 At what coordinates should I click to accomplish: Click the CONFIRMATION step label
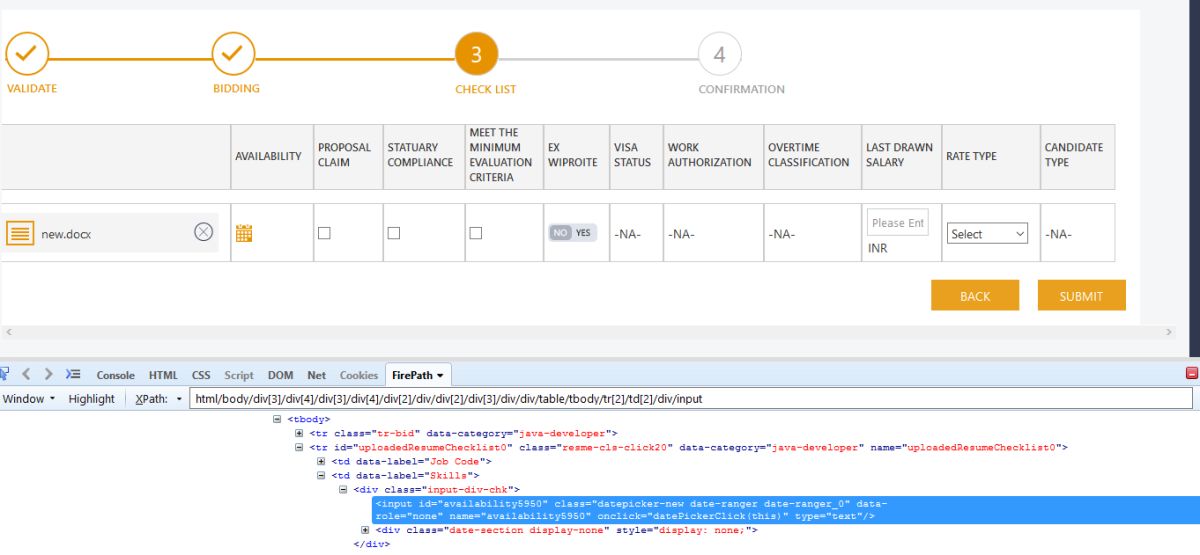741,89
